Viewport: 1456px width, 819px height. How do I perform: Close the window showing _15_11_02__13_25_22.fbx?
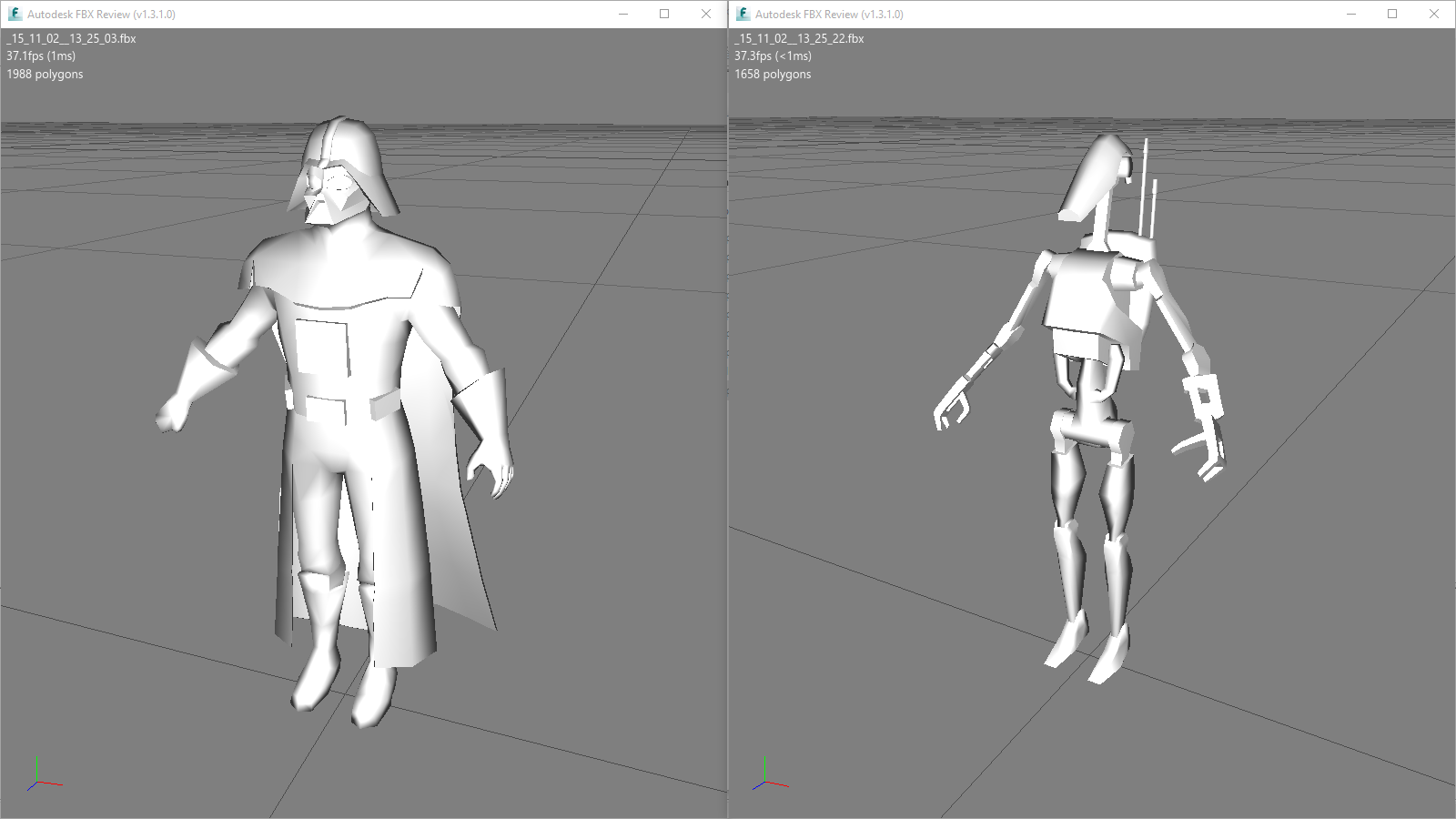tap(1434, 14)
